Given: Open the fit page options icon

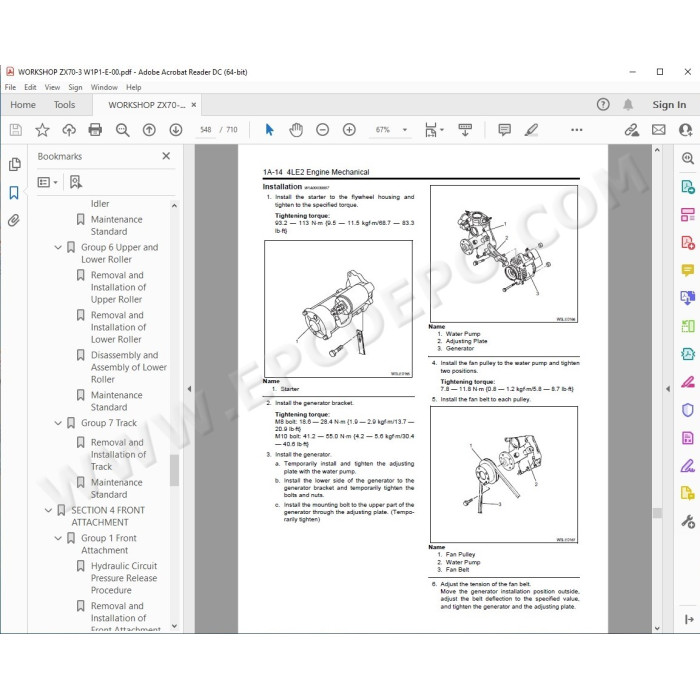Looking at the screenshot, I should 432,130.
